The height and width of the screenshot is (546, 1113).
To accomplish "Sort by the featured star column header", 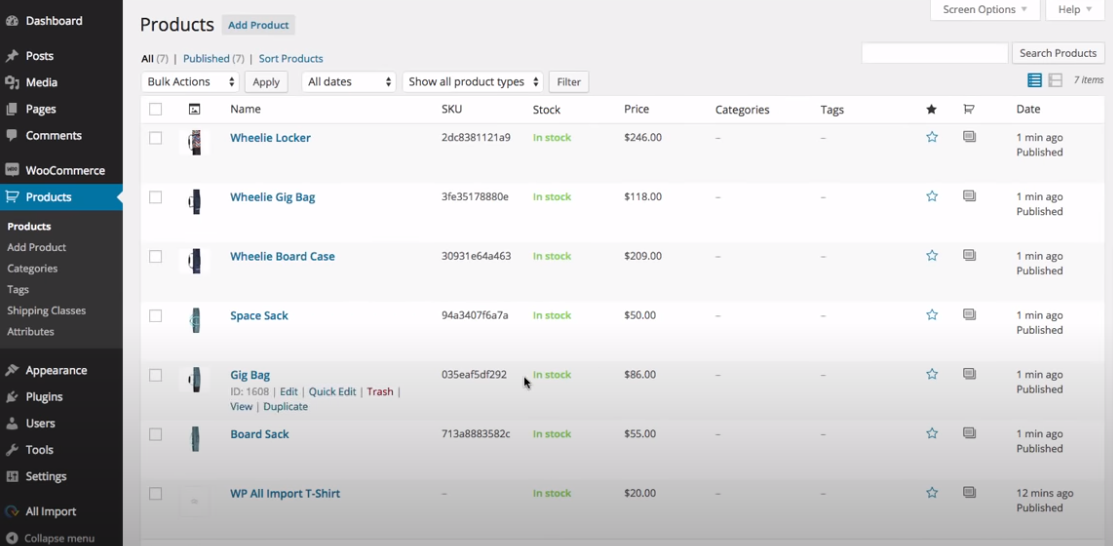I will point(932,109).
